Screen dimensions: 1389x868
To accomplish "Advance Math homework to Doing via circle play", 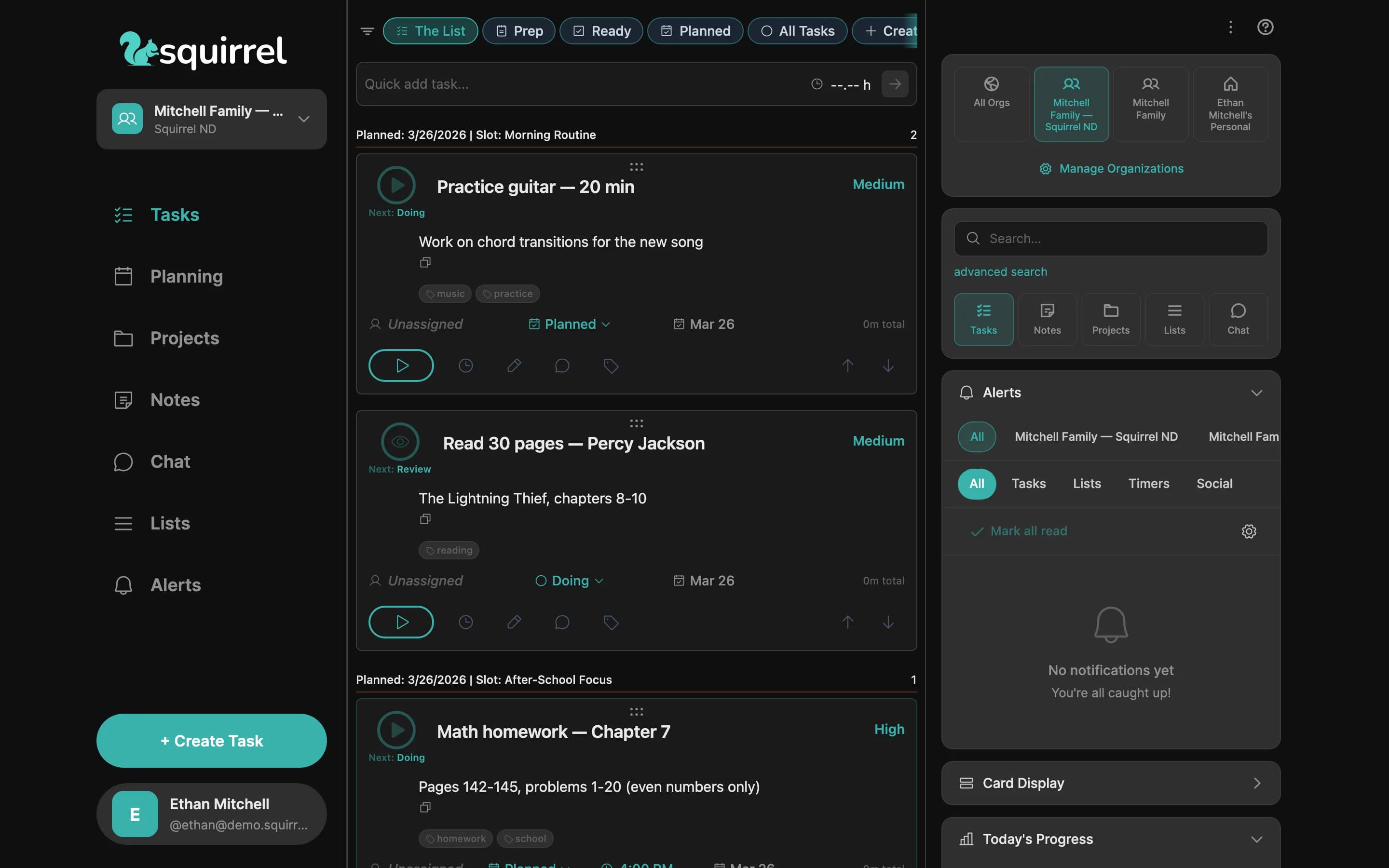I will (x=396, y=730).
